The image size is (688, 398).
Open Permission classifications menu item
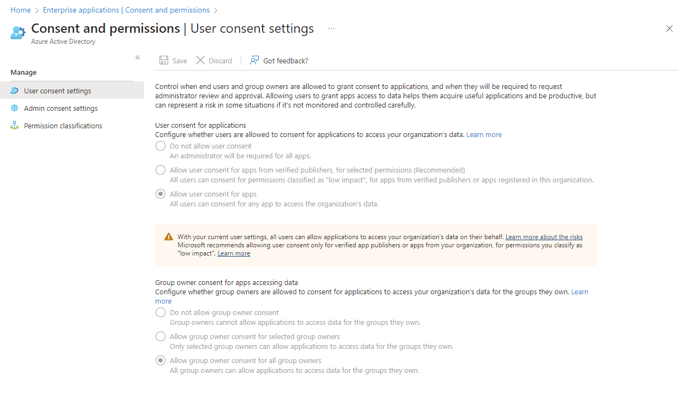(x=72, y=125)
